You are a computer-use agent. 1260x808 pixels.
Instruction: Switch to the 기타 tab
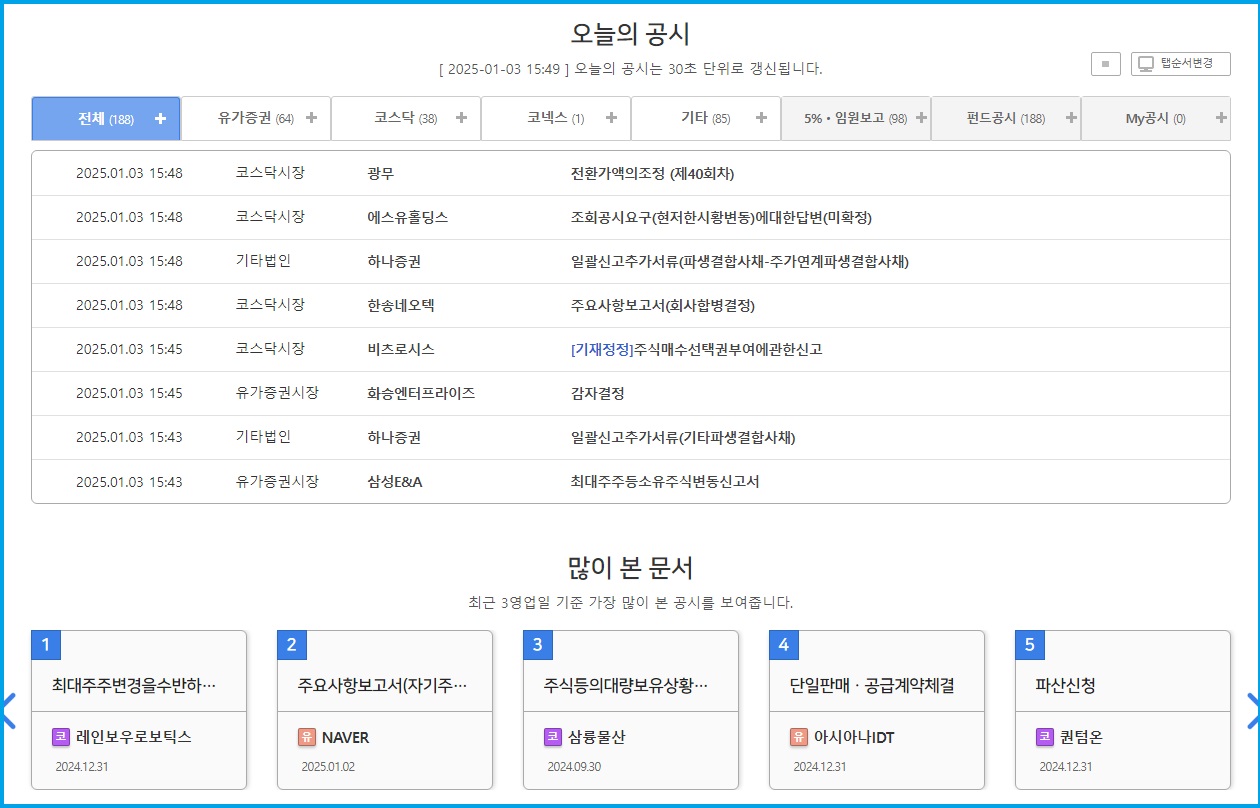point(705,117)
